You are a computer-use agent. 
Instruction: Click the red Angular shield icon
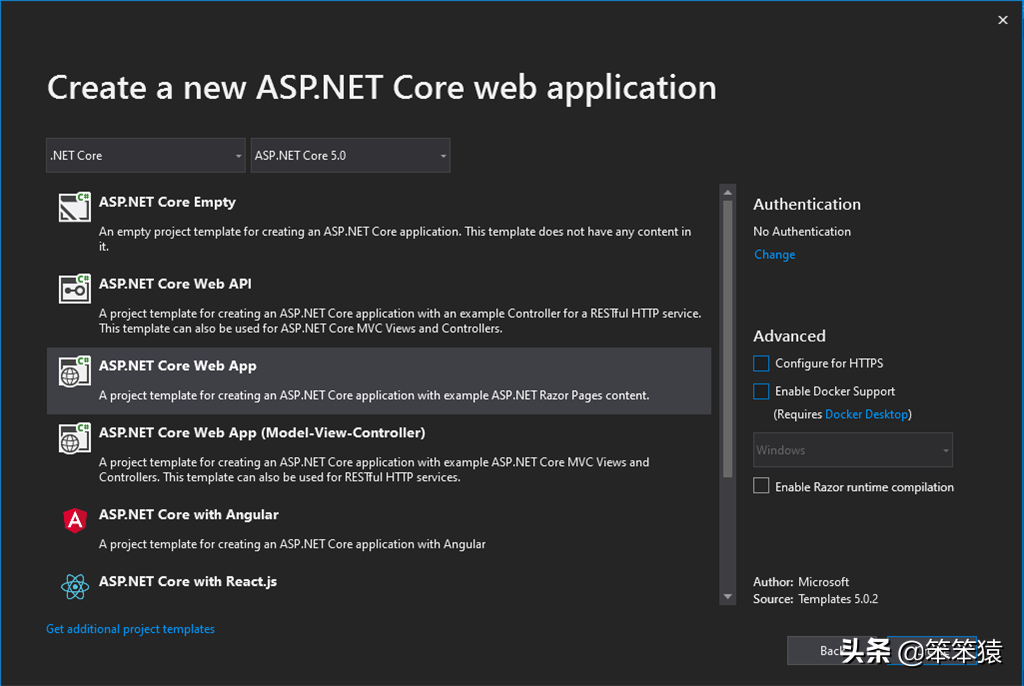click(75, 520)
